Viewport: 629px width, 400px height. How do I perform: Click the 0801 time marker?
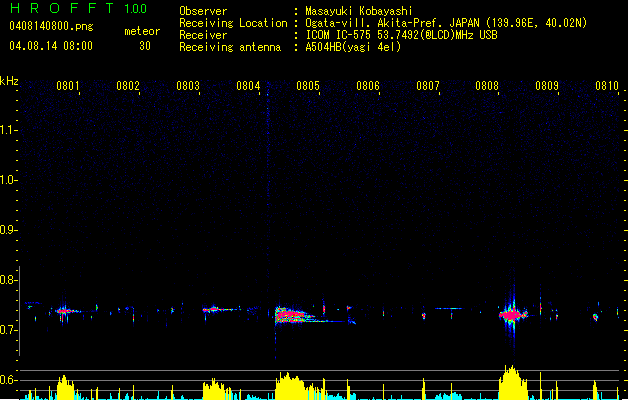click(x=67, y=85)
